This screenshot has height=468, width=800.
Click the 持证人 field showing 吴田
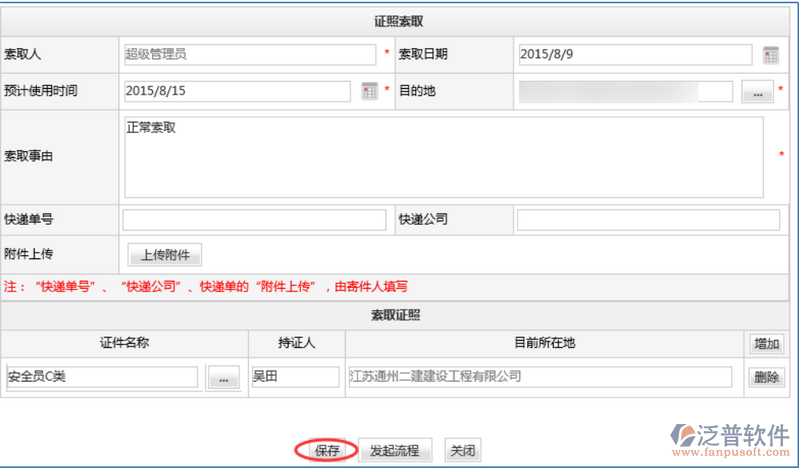tap(294, 377)
